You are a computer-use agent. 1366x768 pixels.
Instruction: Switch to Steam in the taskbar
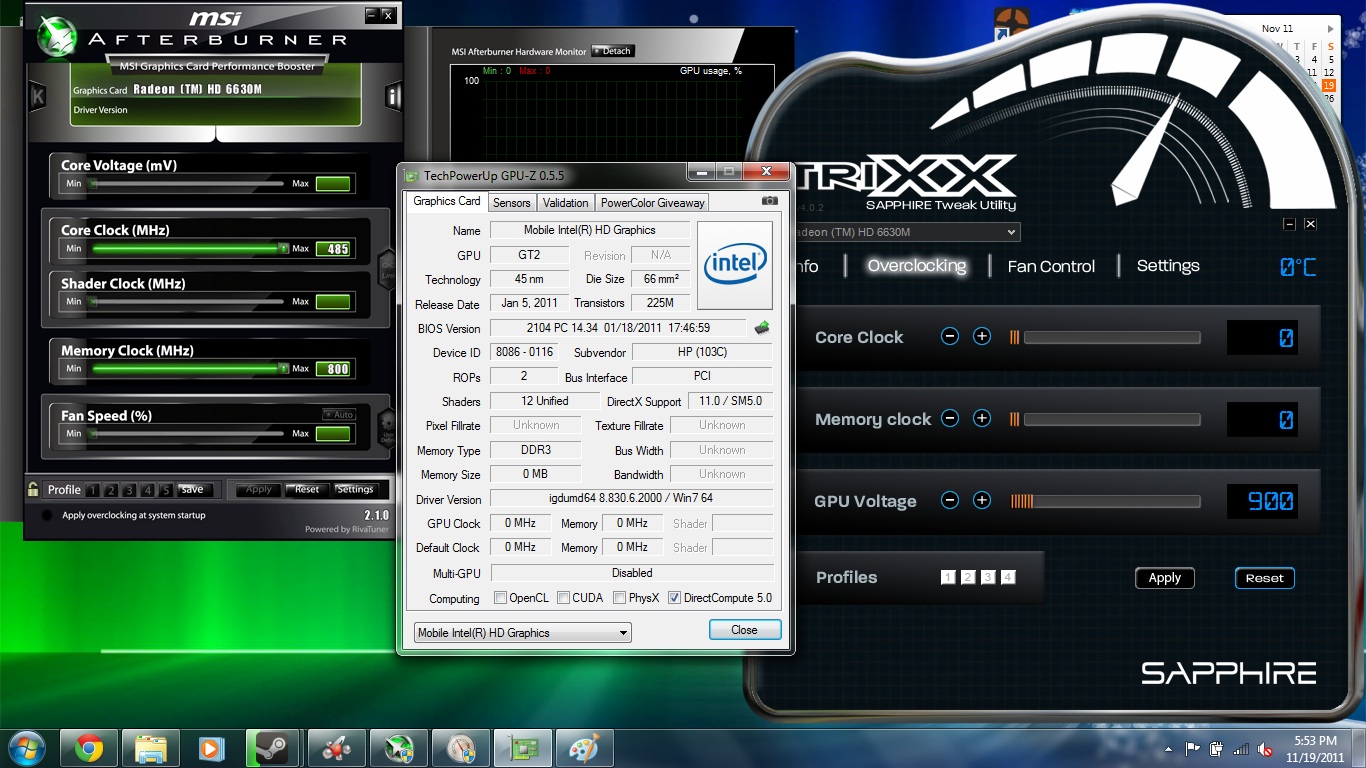(273, 748)
